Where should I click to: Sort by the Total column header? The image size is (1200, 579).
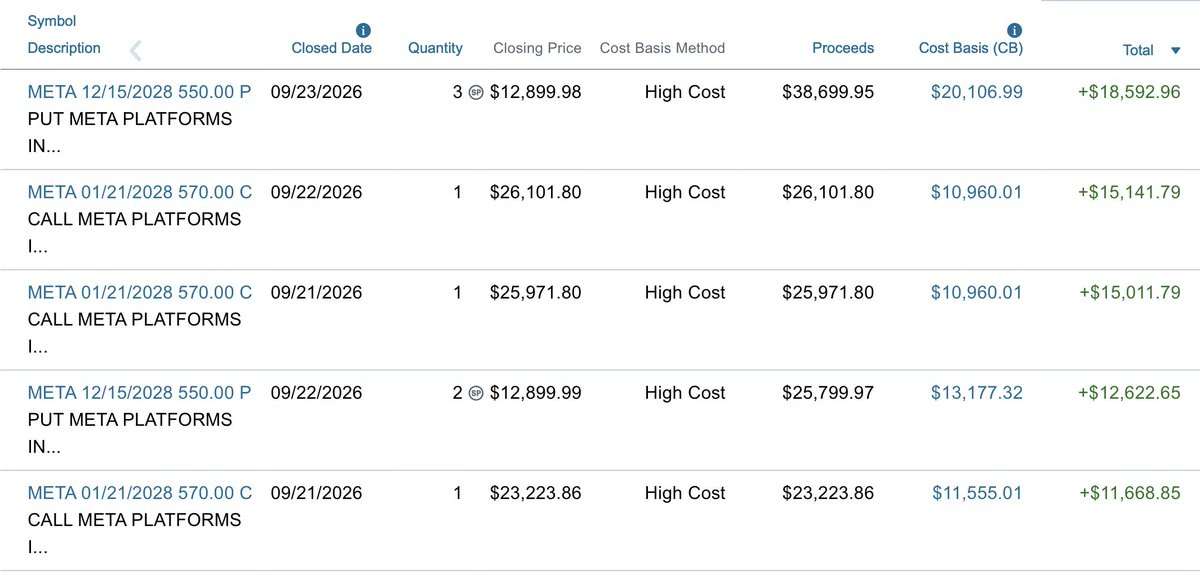1138,50
